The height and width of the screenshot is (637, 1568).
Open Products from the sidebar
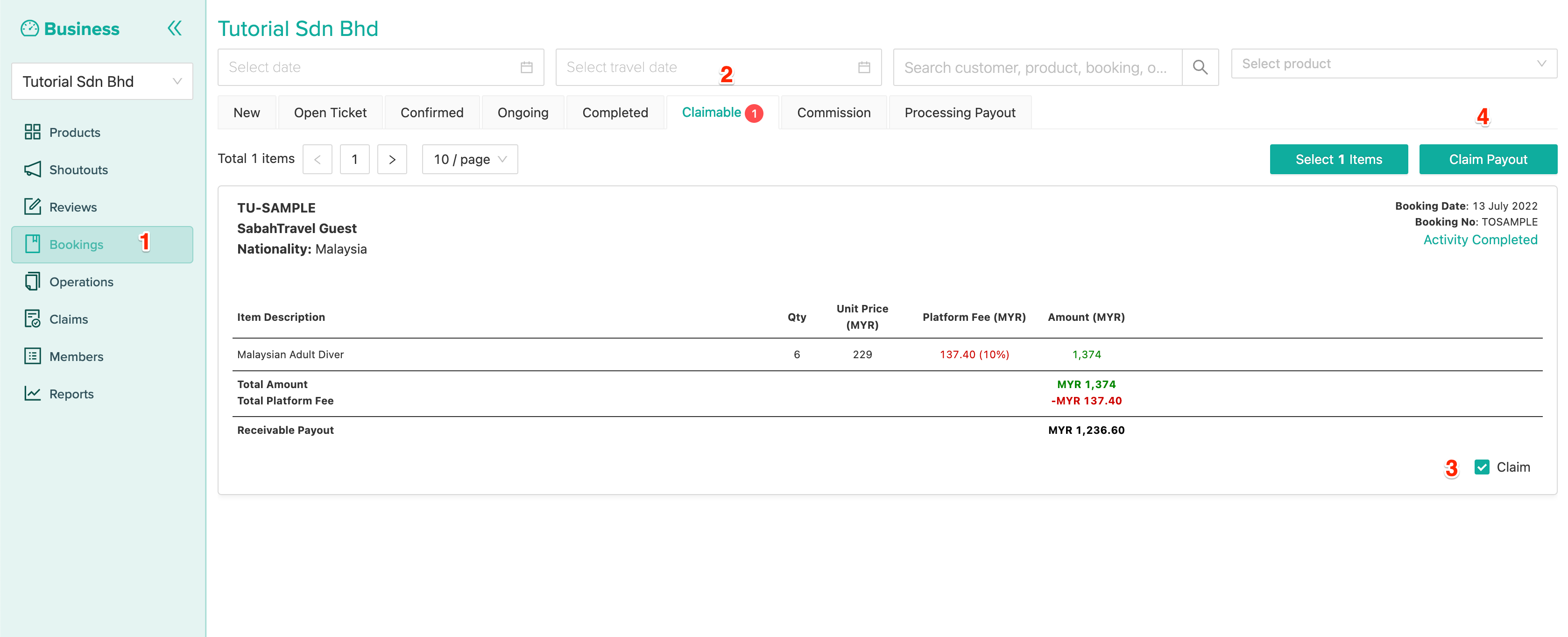click(74, 132)
